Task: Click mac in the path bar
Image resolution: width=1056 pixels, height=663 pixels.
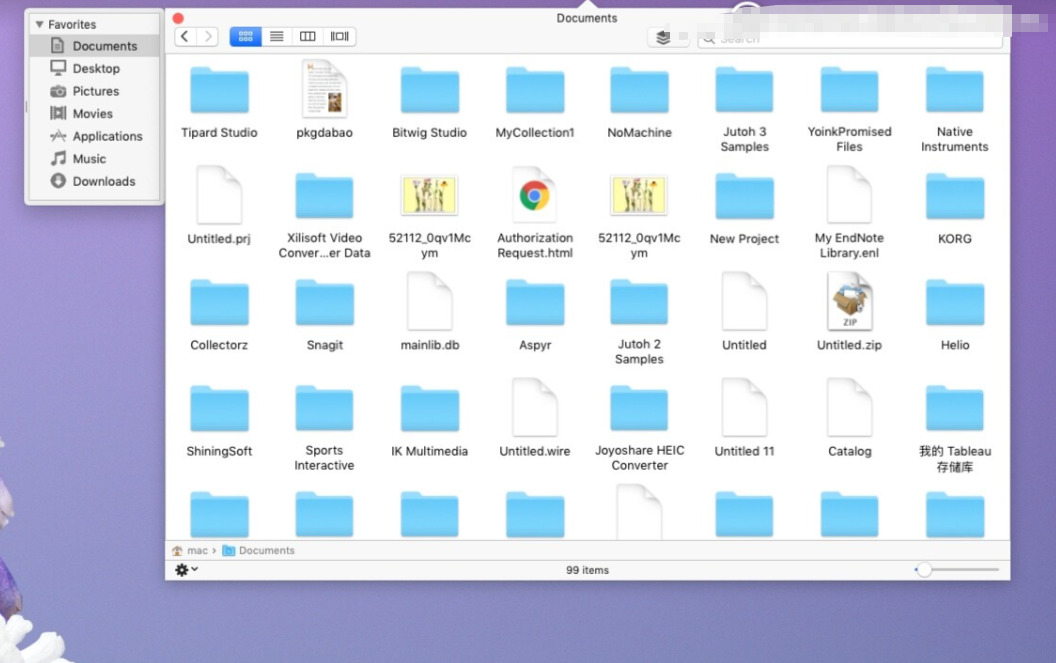Action: [x=195, y=550]
